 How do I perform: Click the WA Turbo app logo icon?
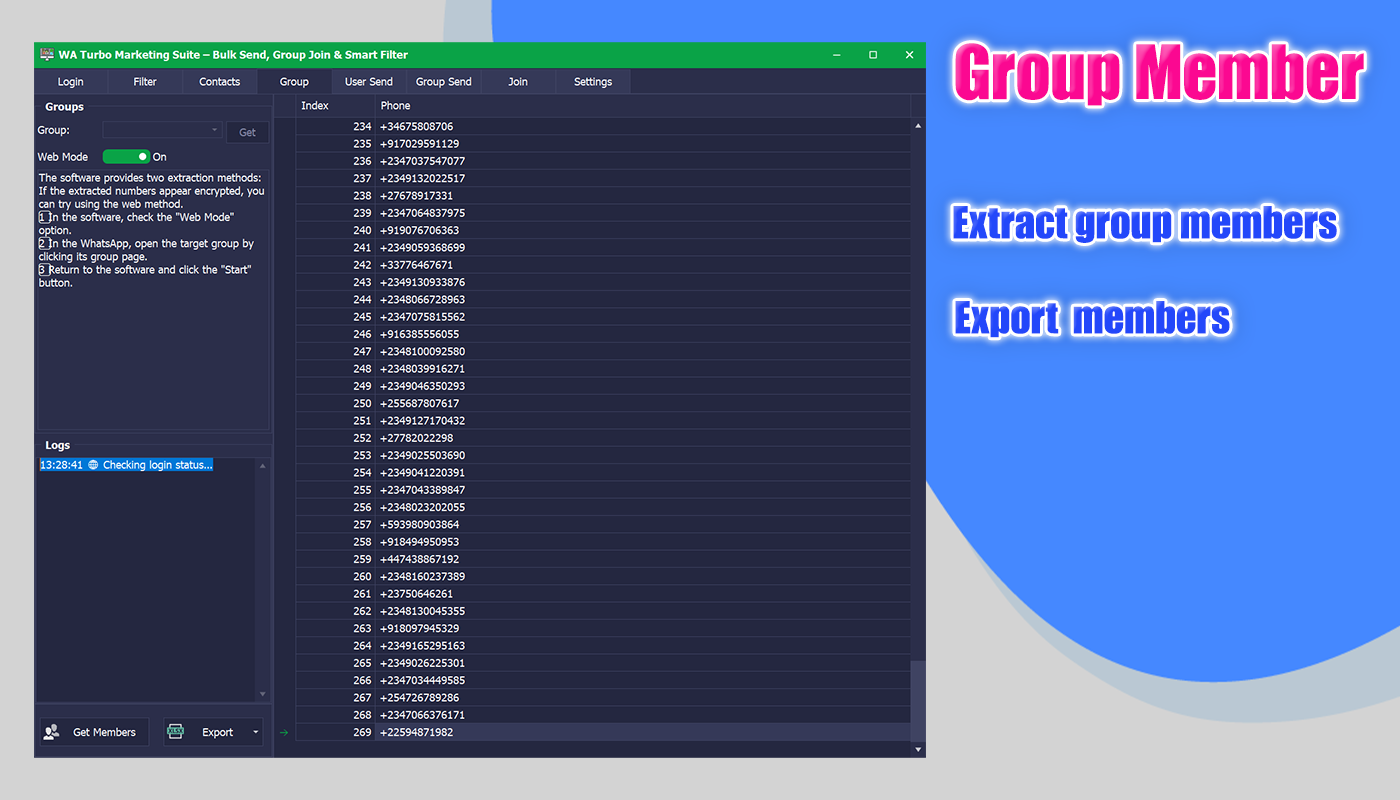46,55
